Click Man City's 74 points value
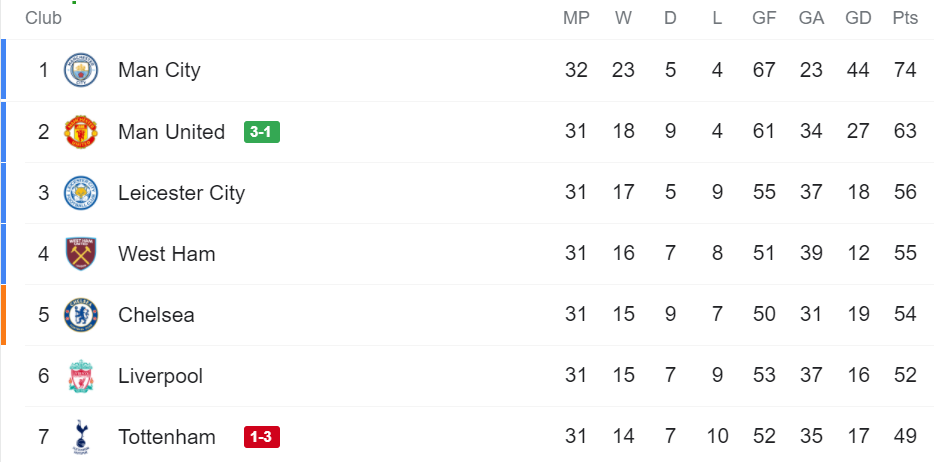The width and height of the screenshot is (934, 462). tap(905, 70)
